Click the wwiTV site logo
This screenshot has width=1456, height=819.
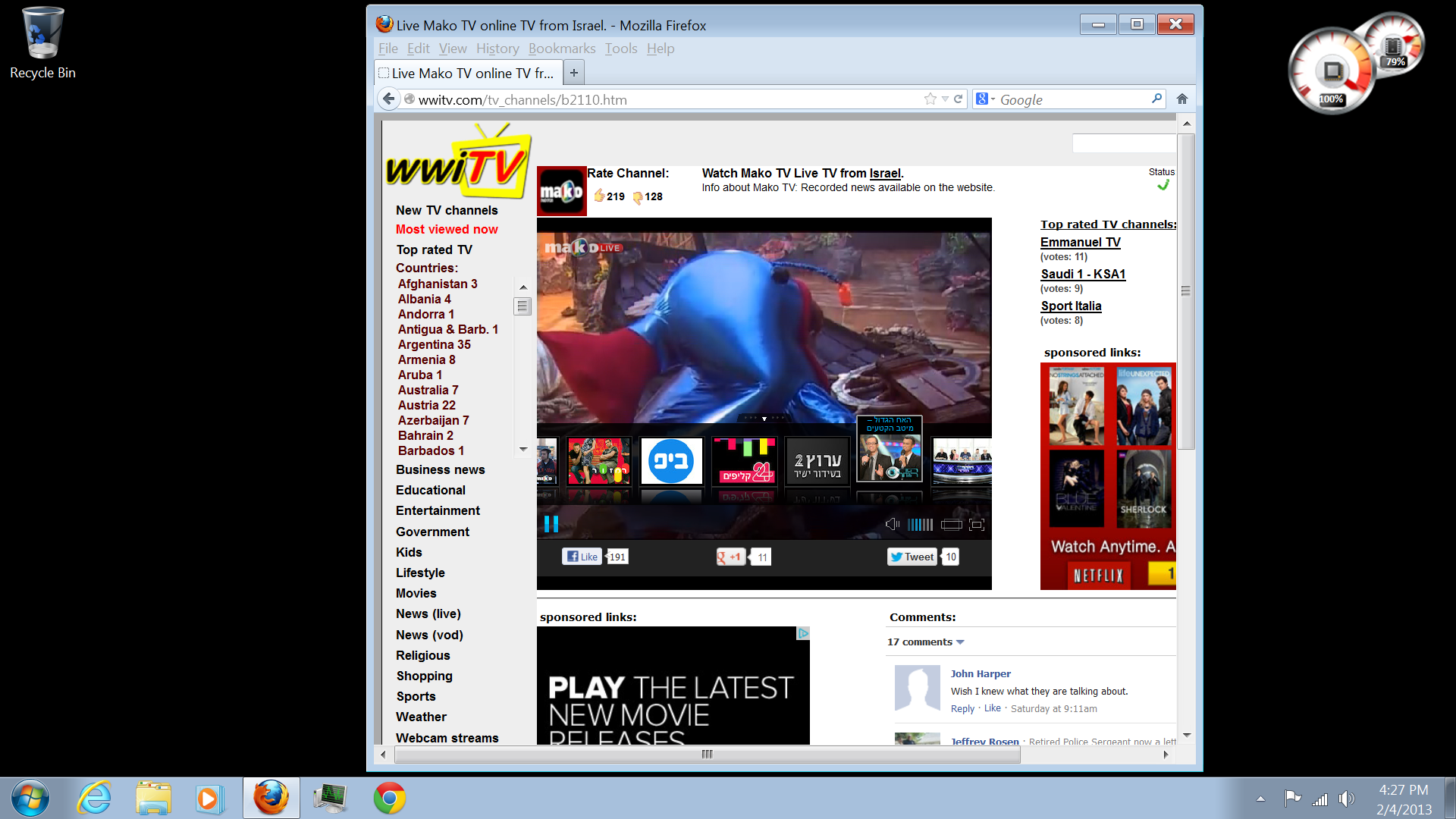click(459, 162)
